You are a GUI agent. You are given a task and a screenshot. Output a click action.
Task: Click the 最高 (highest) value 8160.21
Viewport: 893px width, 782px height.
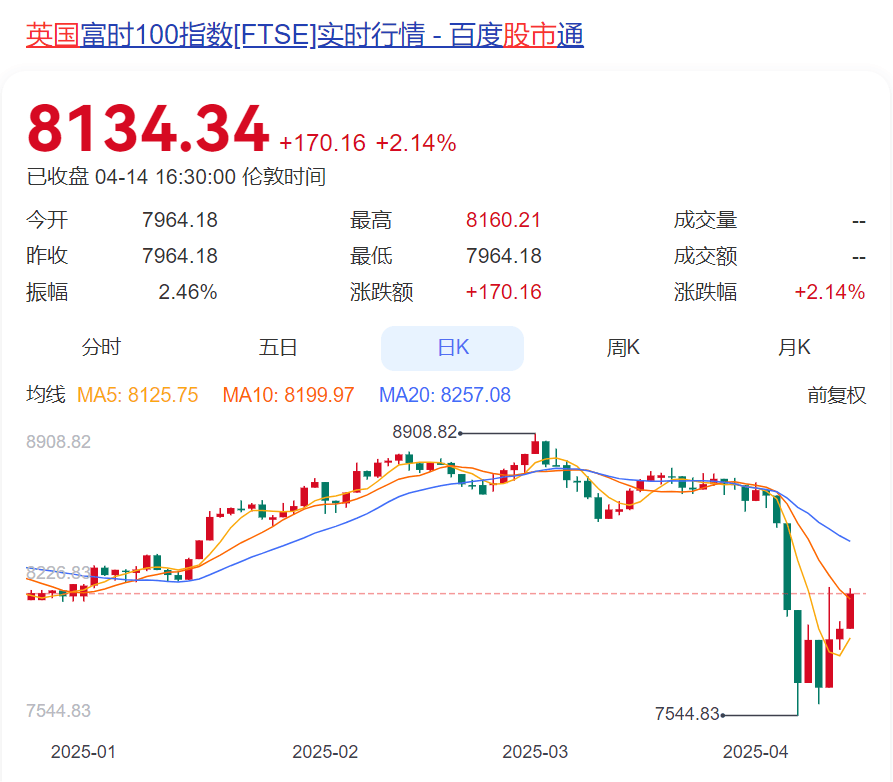point(500,220)
